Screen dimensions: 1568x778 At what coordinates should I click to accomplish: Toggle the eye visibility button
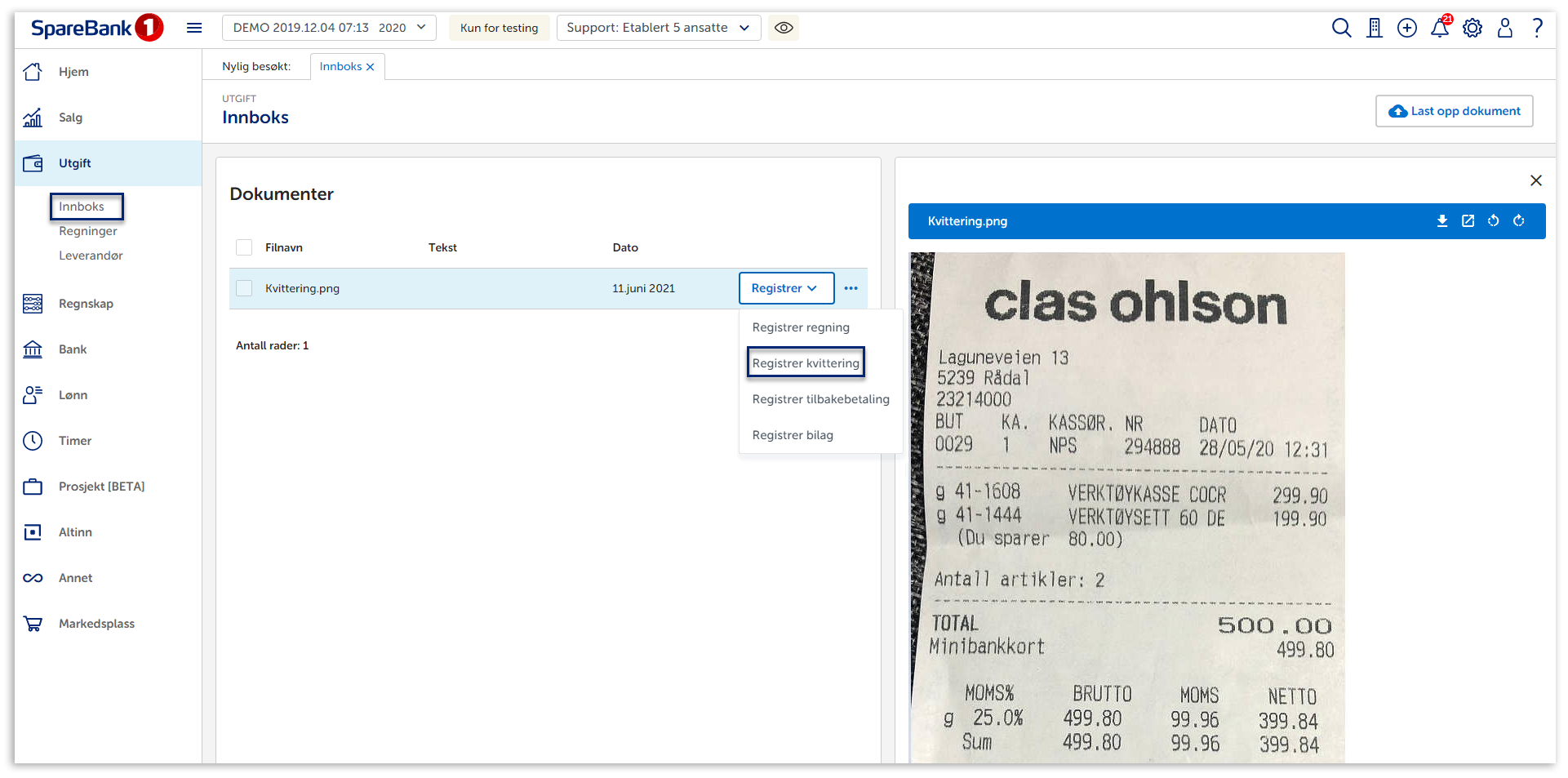[784, 28]
